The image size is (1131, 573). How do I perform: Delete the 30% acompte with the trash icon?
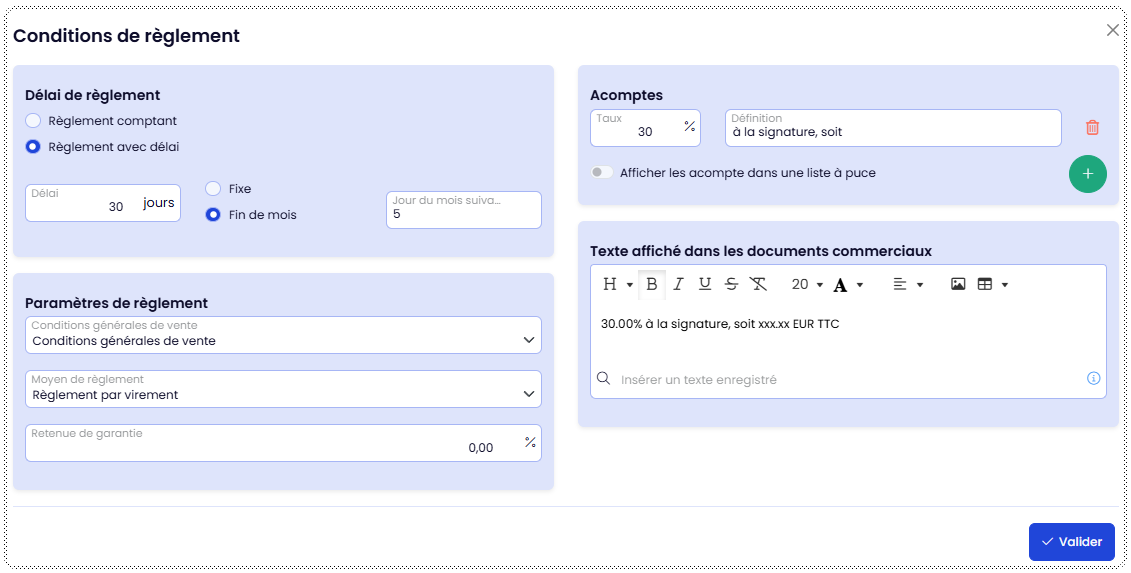point(1092,128)
